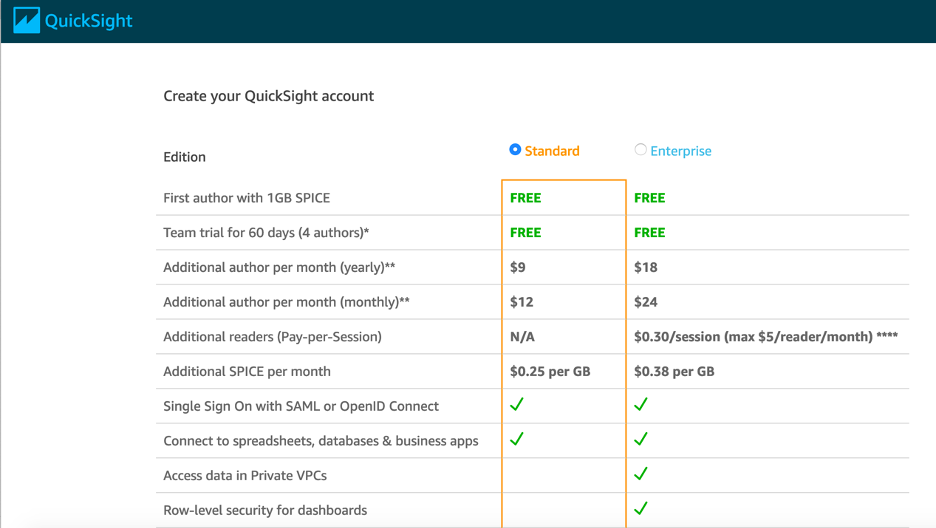Click the Standard N/A cell for Additional readers
The height and width of the screenshot is (528, 936).
[522, 337]
